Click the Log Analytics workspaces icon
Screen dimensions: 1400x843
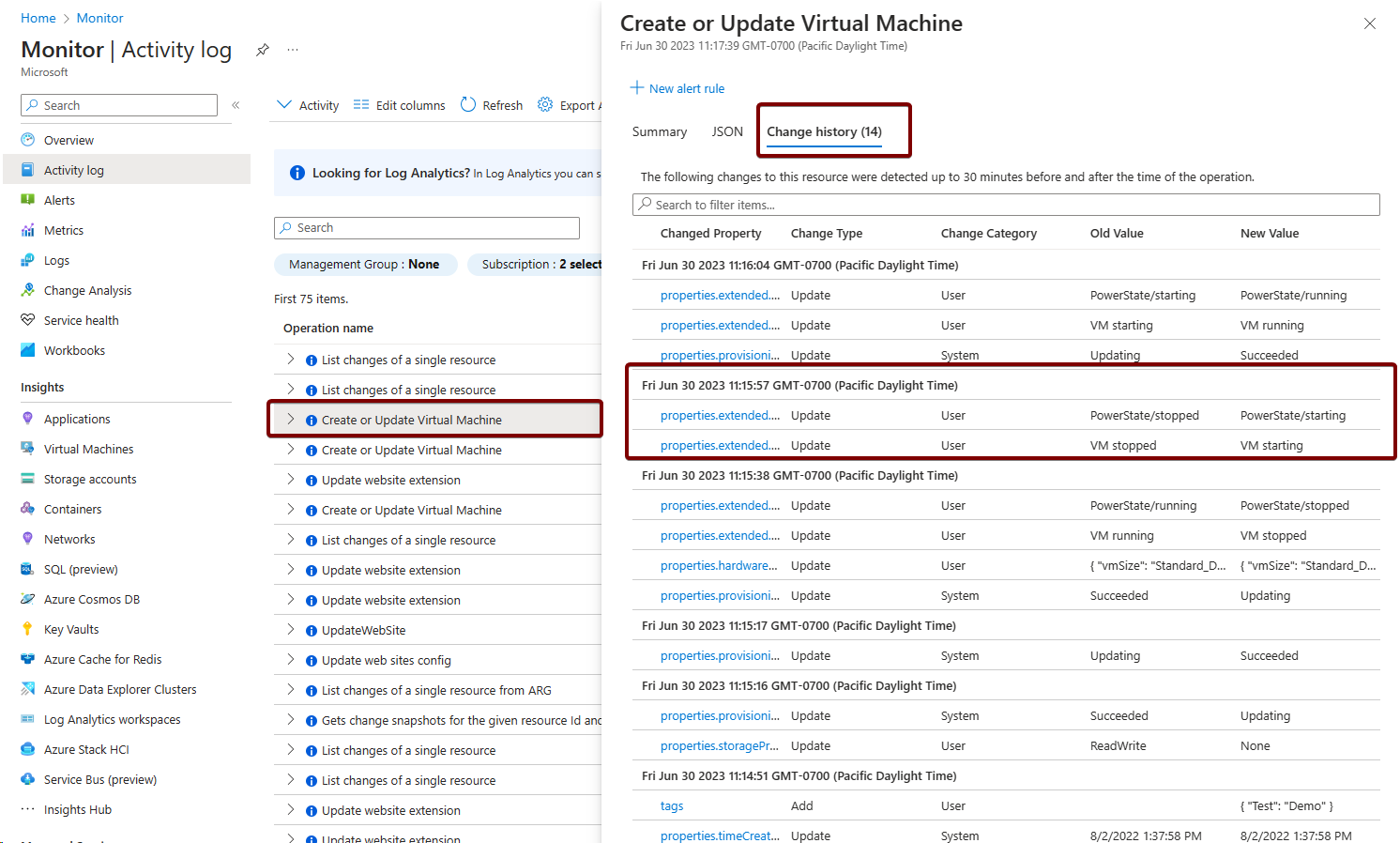pos(28,719)
